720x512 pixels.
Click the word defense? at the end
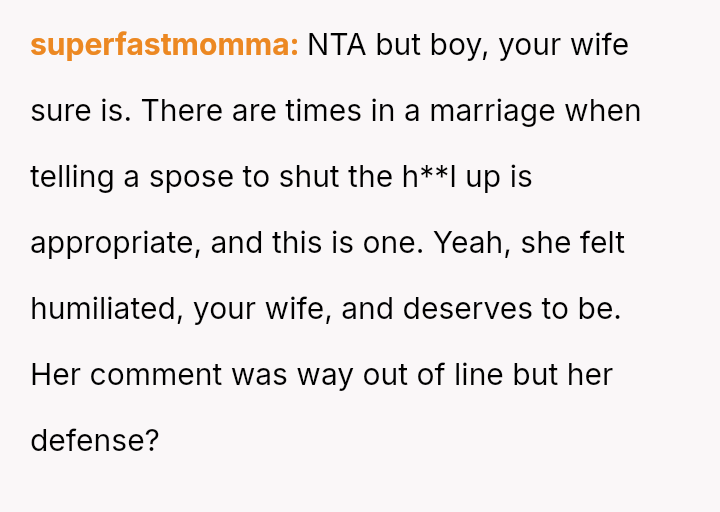click(95, 441)
